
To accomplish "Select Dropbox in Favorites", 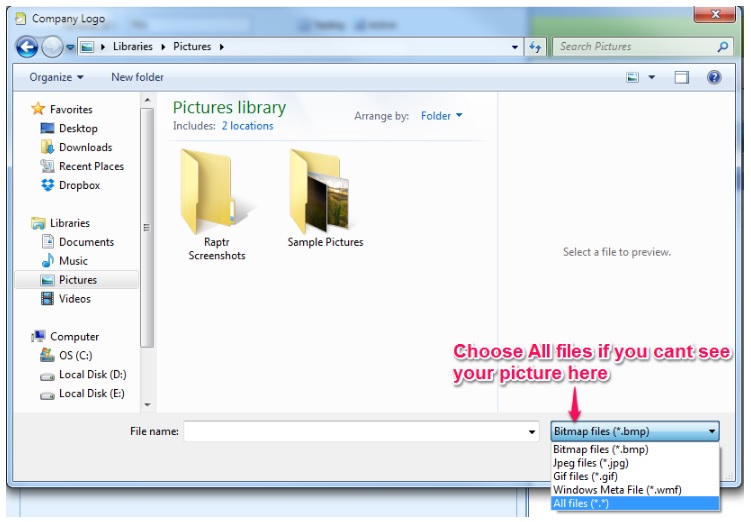I will pyautogui.click(x=79, y=185).
